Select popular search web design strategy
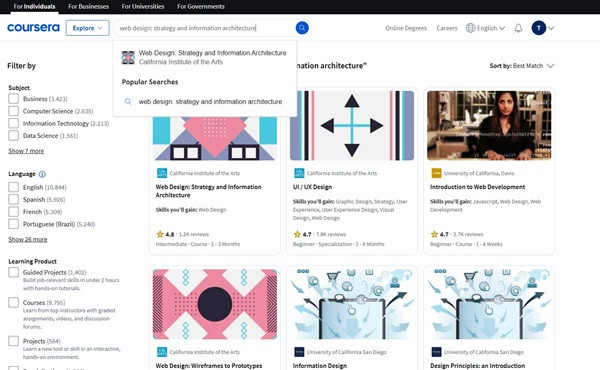The height and width of the screenshot is (370, 600). pos(205,102)
